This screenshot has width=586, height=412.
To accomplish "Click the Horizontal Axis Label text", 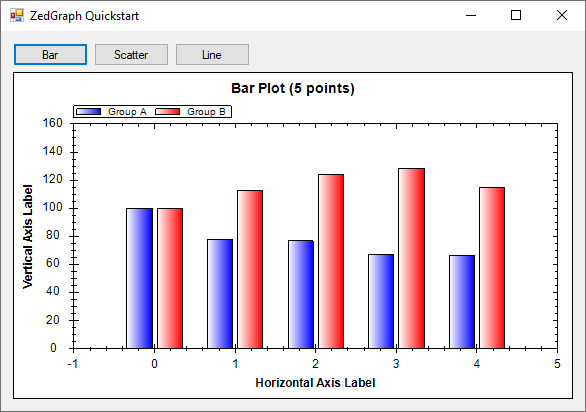I will click(315, 383).
